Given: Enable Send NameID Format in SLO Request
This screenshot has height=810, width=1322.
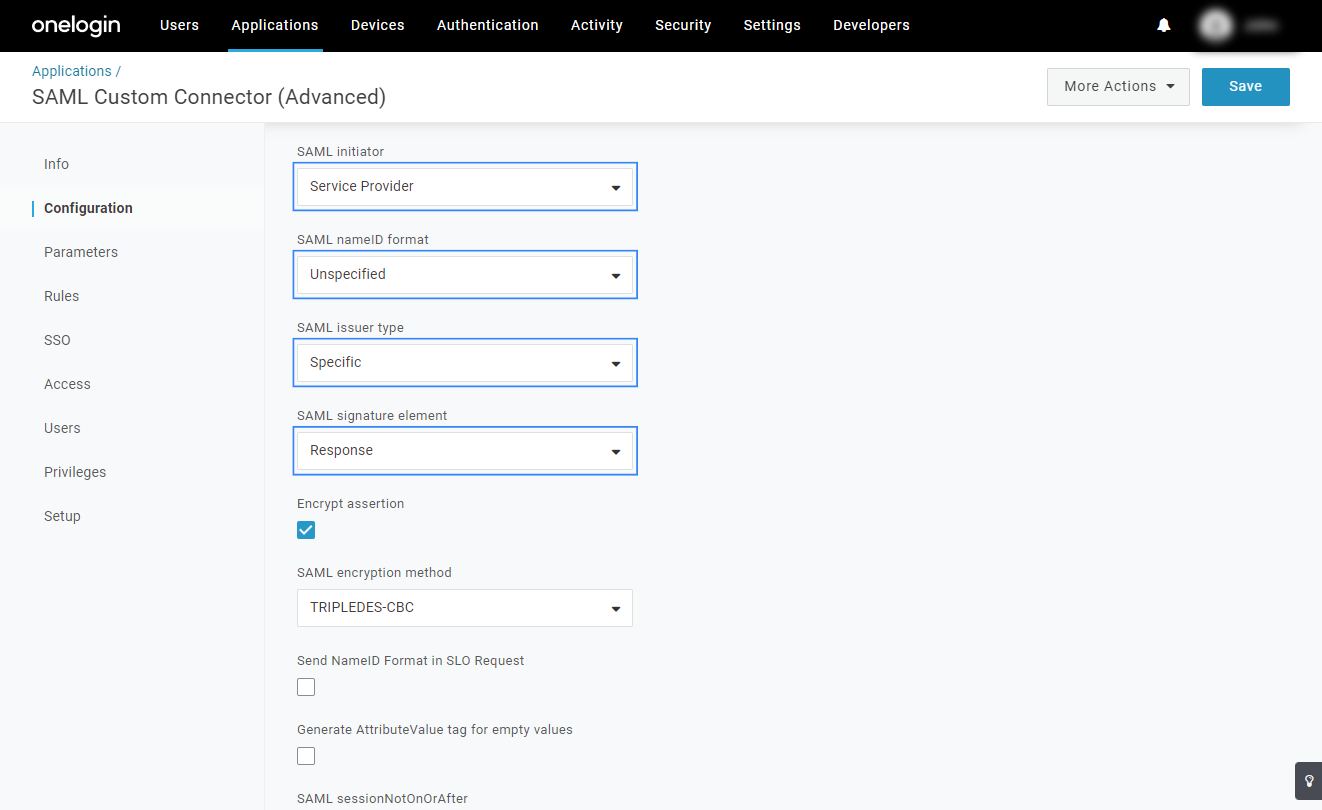Looking at the screenshot, I should 306,687.
